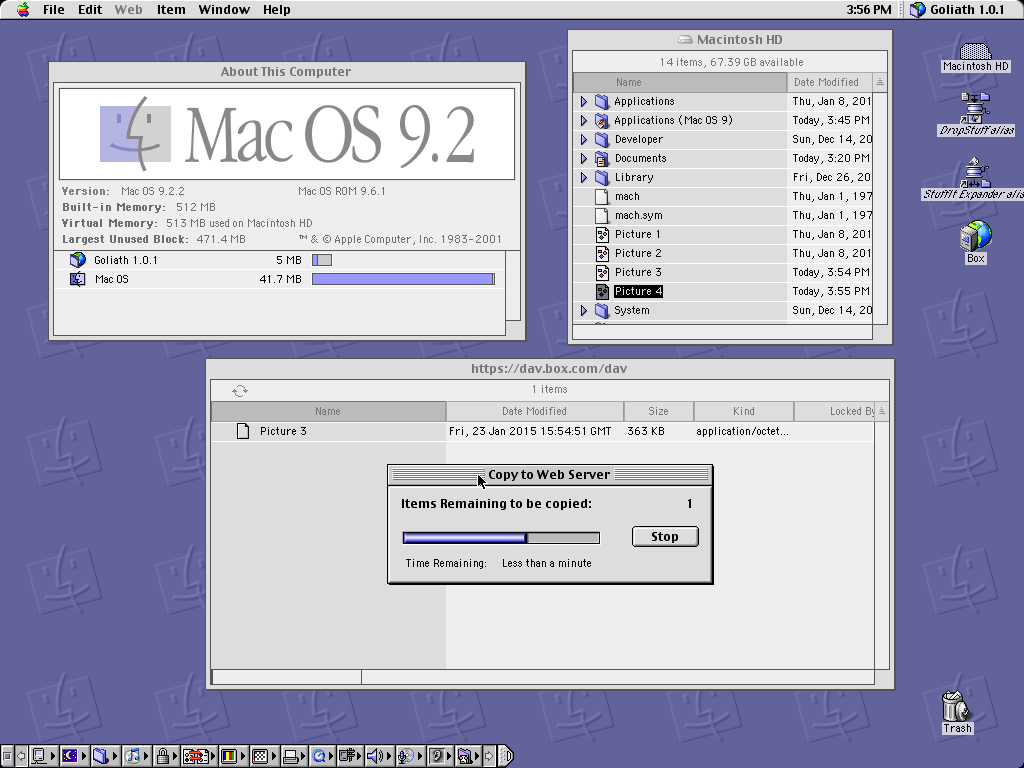This screenshot has width=1024, height=768.
Task: Click the refresh arrows icon in the dav.box.com window
Action: pyautogui.click(x=240, y=391)
